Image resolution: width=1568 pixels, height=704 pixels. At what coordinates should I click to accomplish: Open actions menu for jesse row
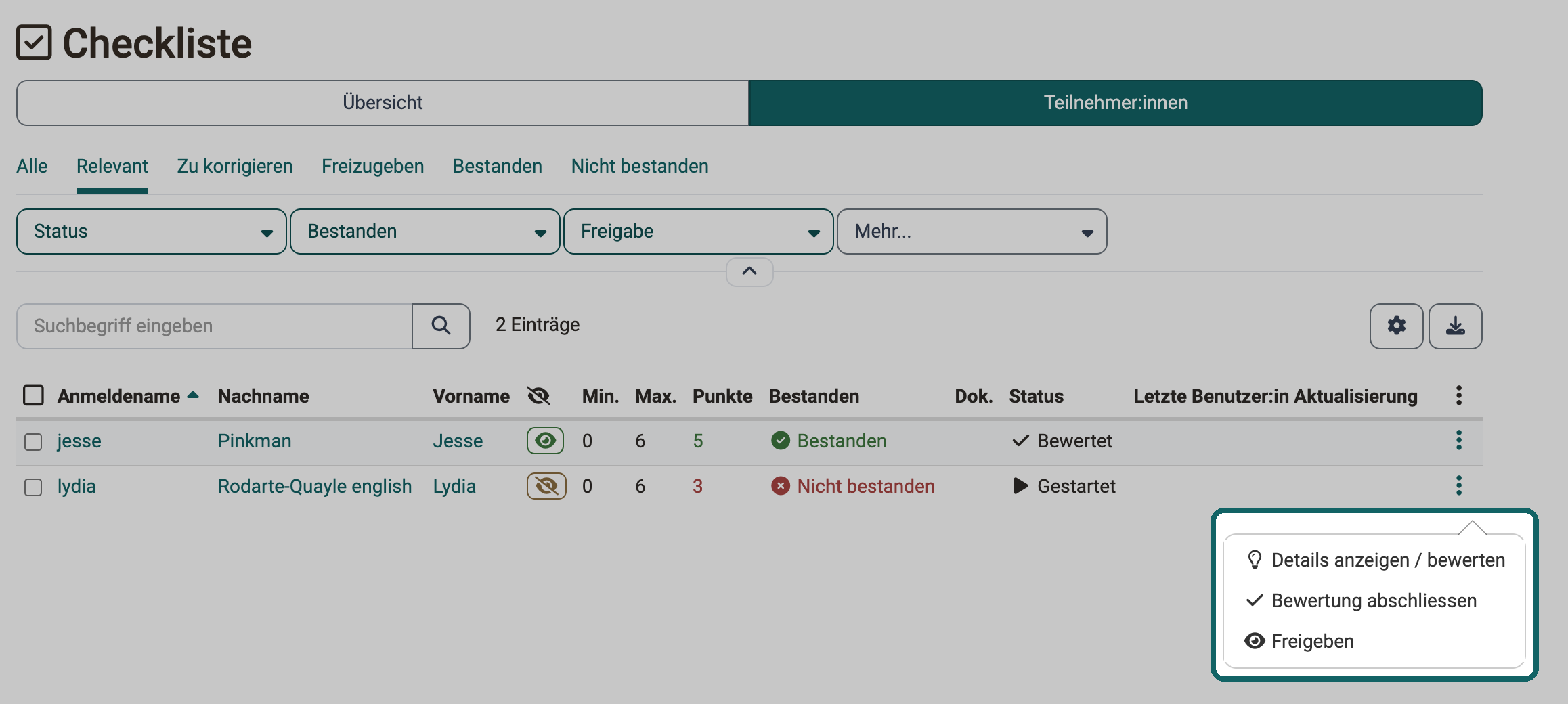point(1459,441)
